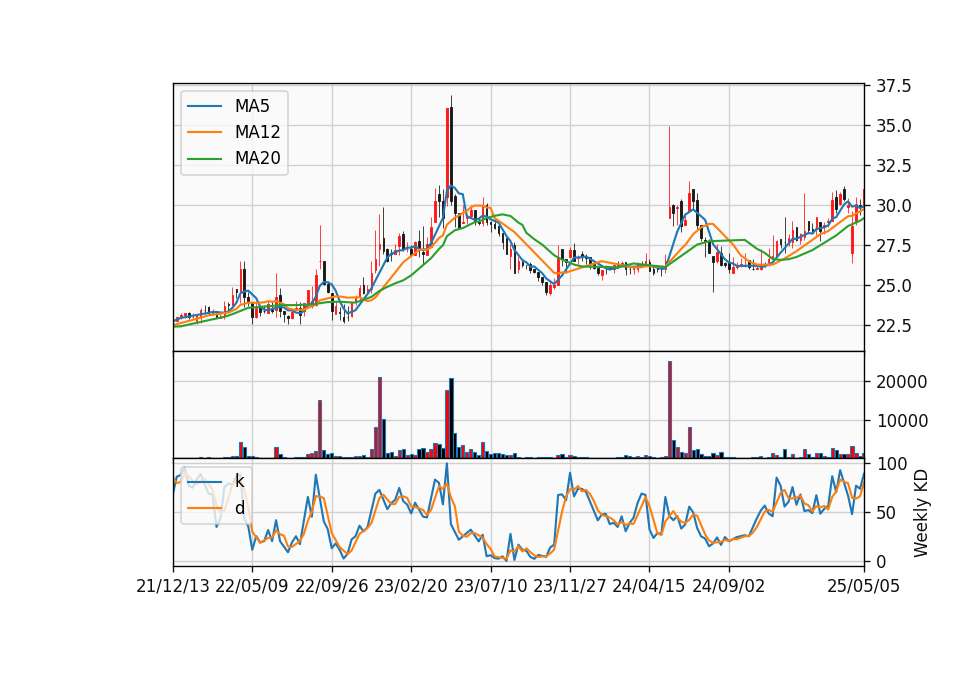Click the 24/04/15 date label
960x690 pixels.
point(649,586)
